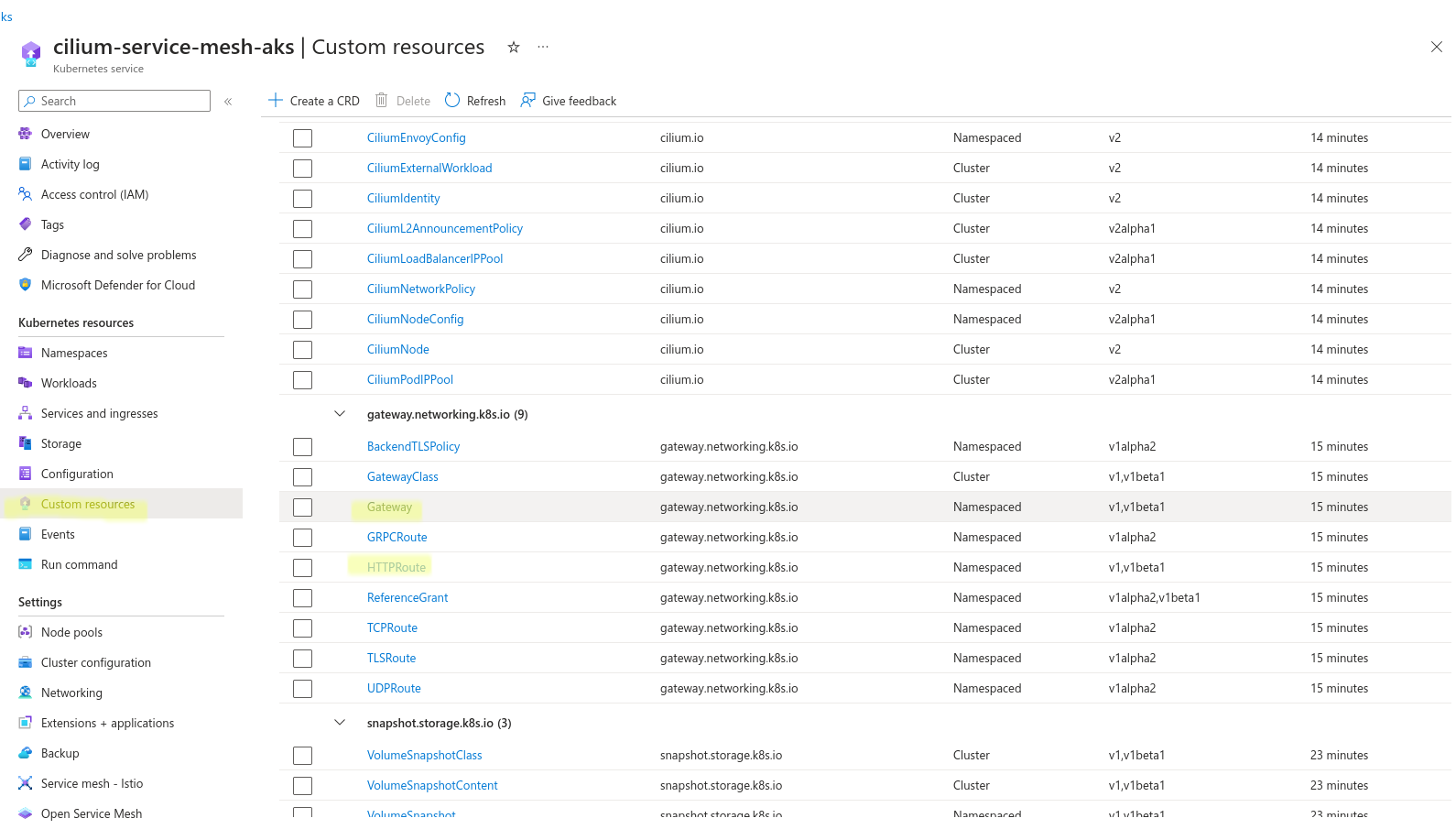
Task: Click the Diagnose and solve problems wrench icon
Action: (25, 255)
